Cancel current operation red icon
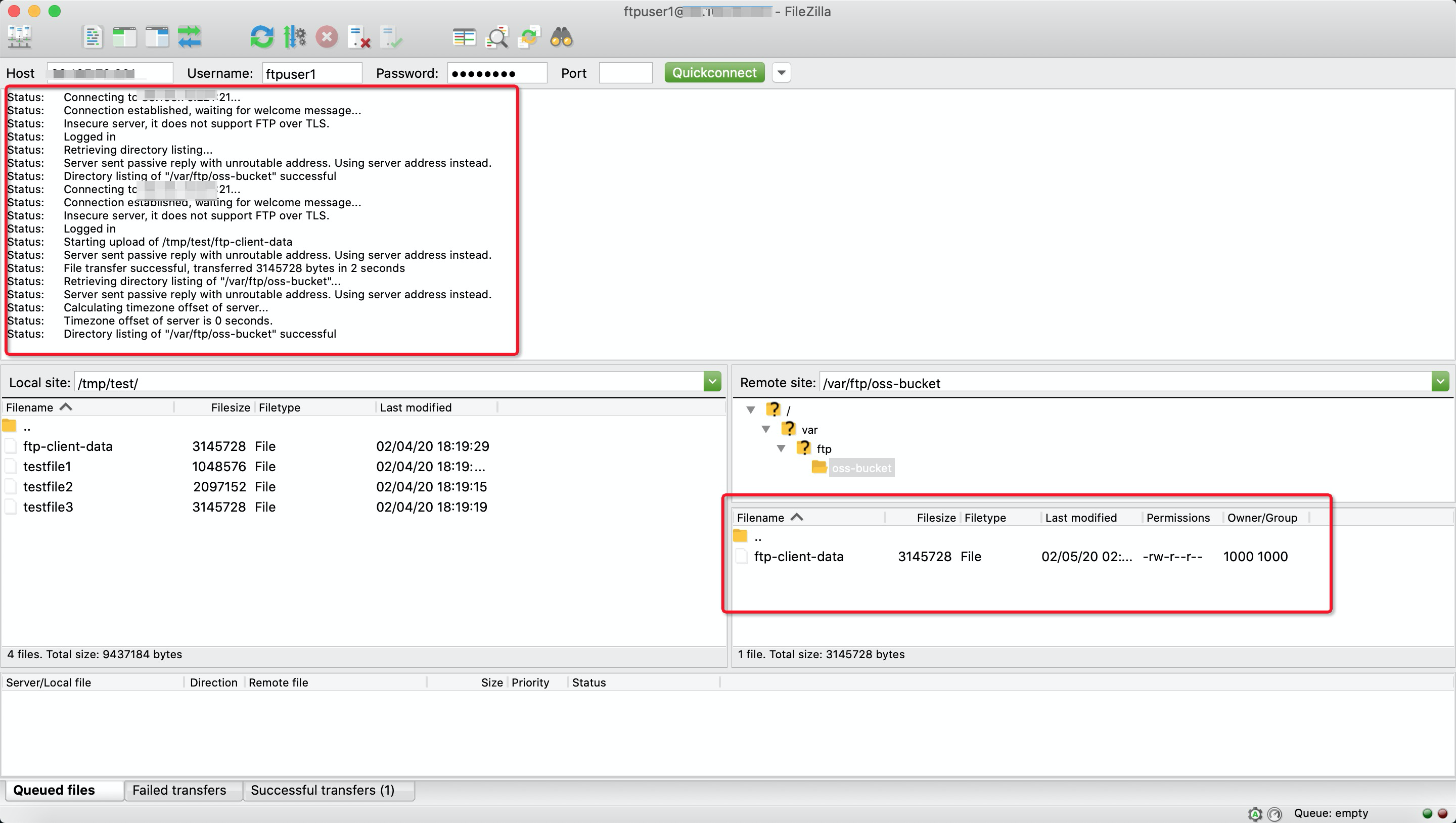1456x823 pixels. [327, 37]
